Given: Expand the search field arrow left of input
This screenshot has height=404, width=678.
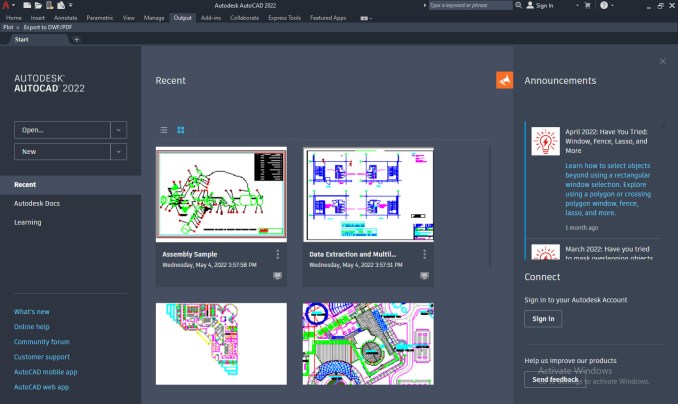Looking at the screenshot, I should [425, 5].
